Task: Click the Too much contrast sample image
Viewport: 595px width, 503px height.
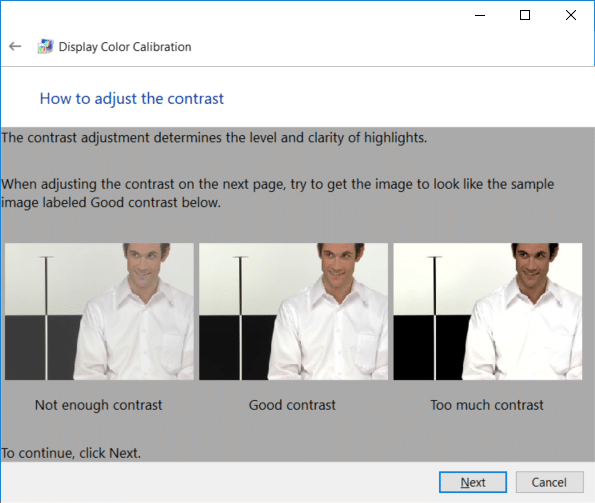Action: [488, 311]
